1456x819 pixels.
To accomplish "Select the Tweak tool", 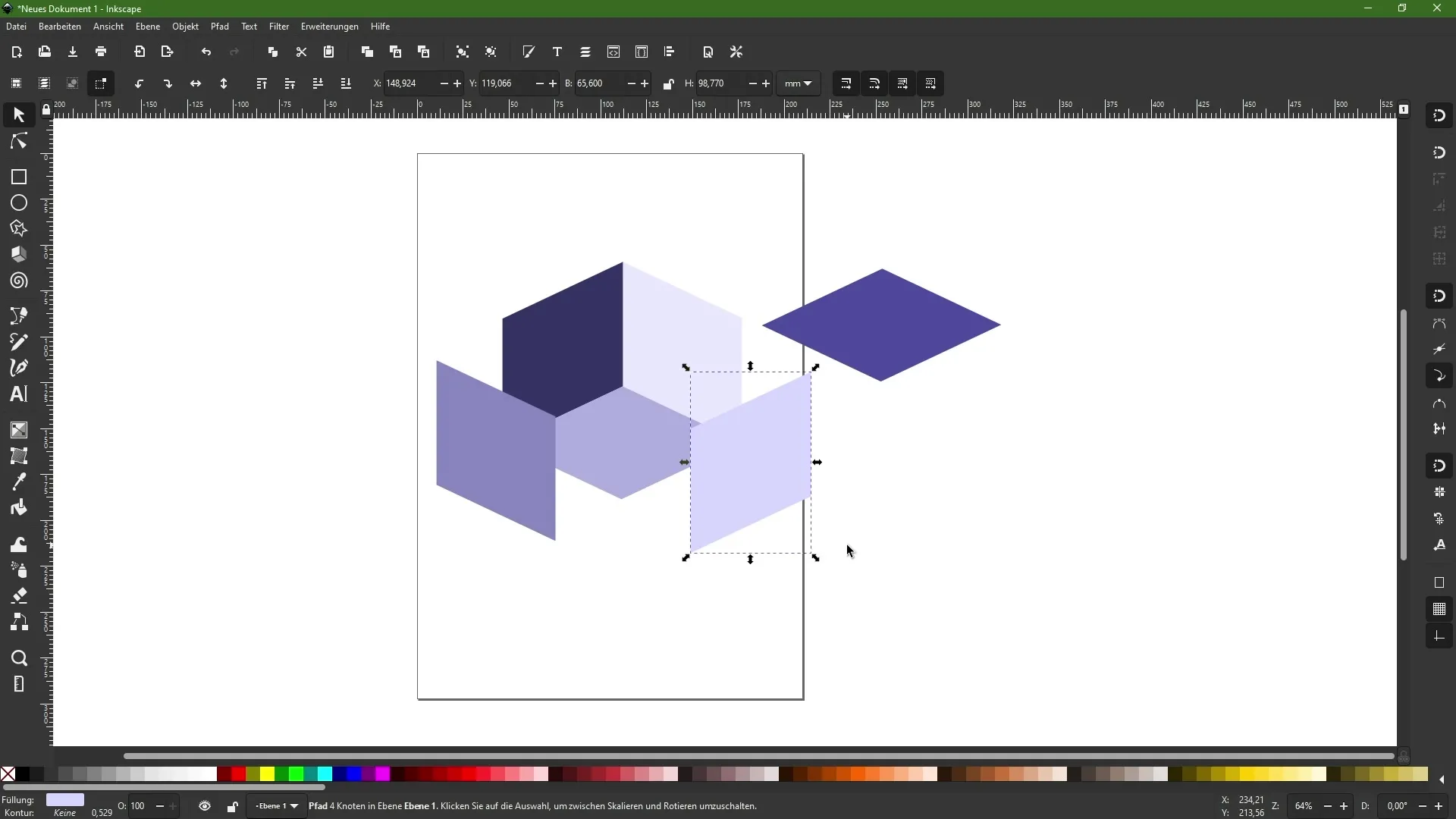I will [19, 544].
